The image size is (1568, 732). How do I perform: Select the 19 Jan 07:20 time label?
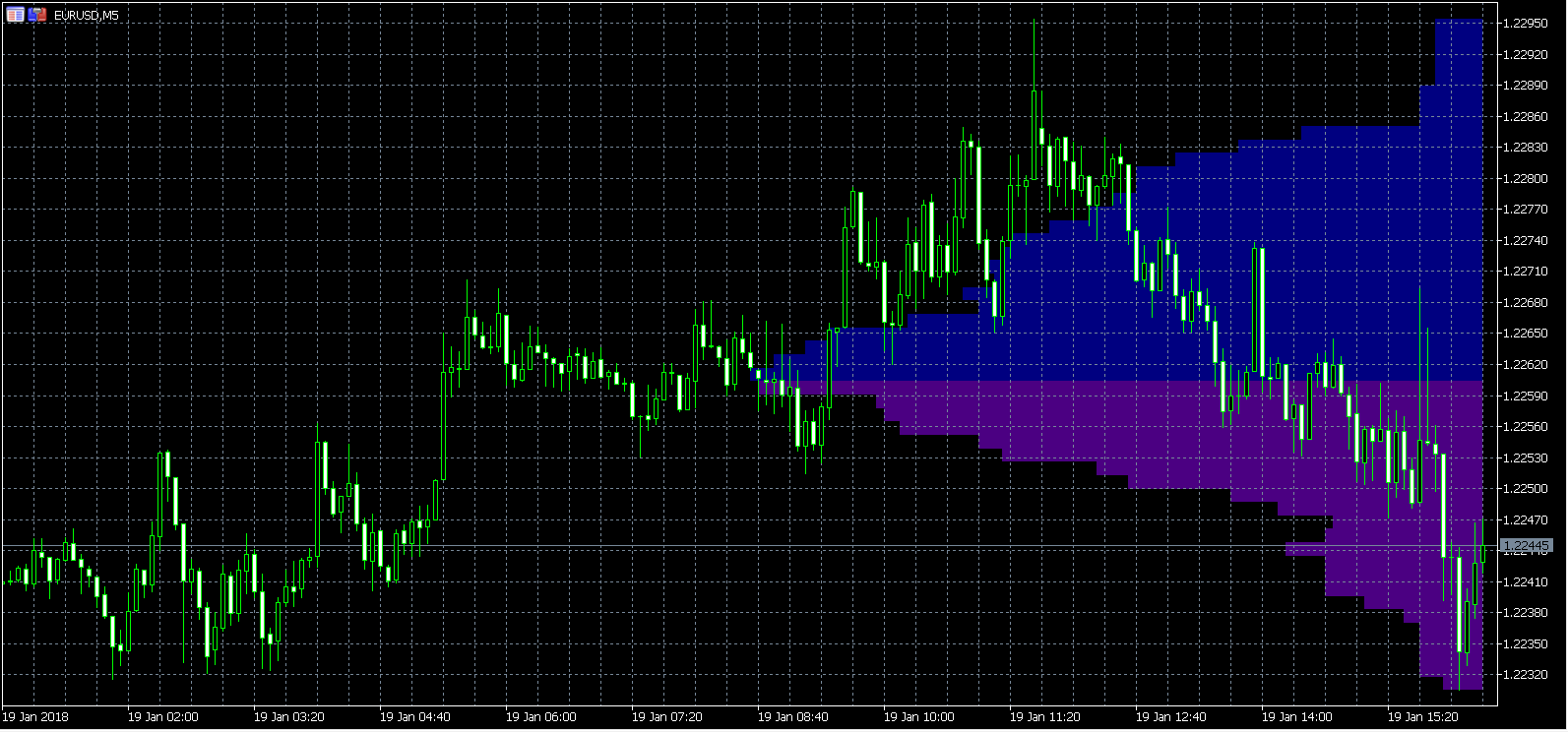pyautogui.click(x=666, y=717)
